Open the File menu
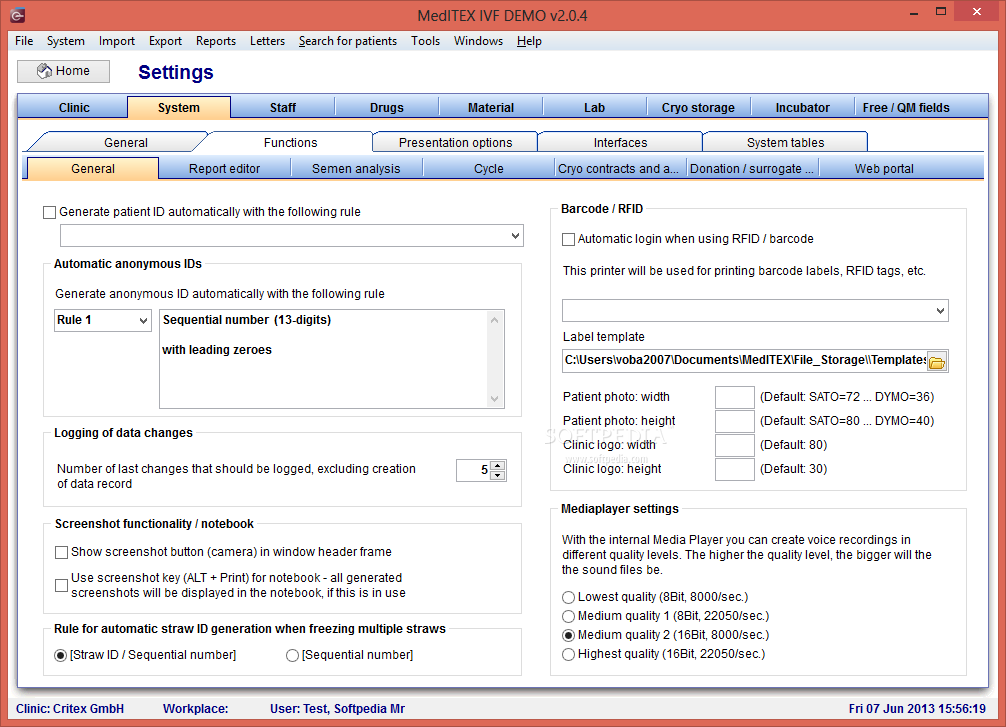 [x=24, y=41]
